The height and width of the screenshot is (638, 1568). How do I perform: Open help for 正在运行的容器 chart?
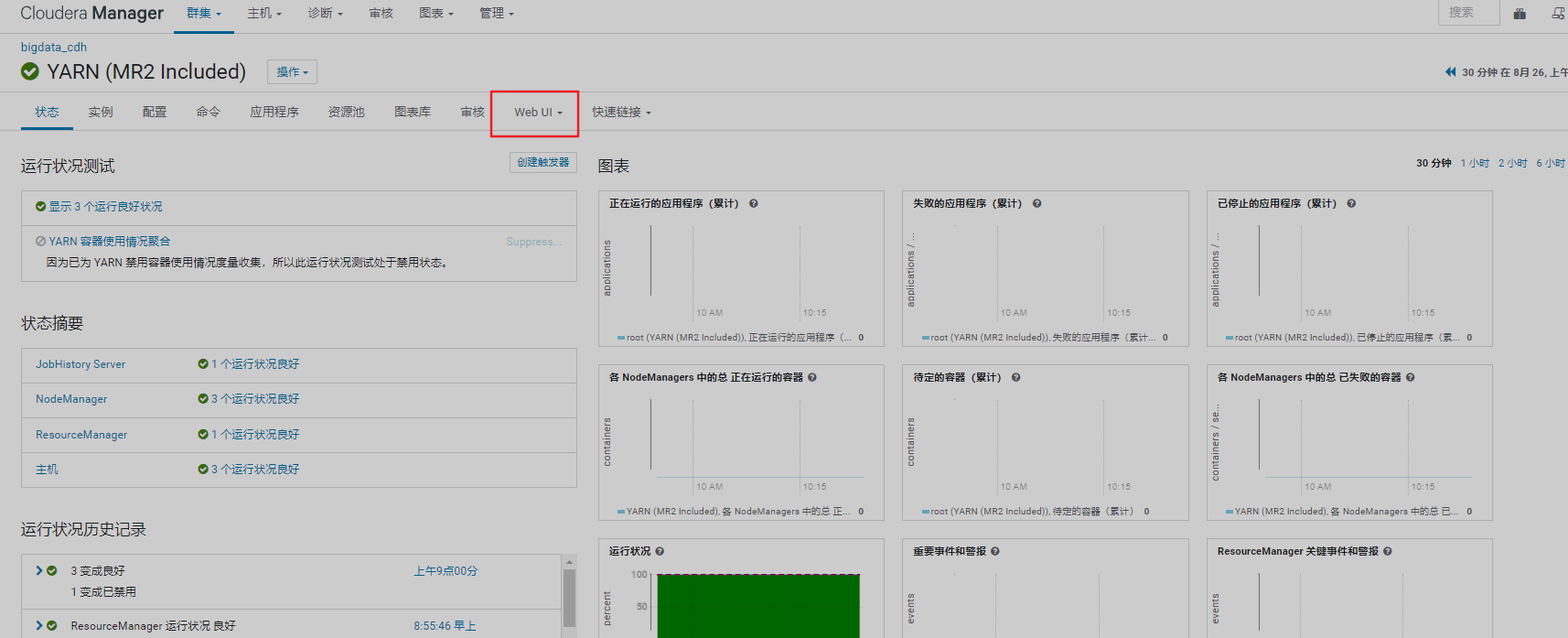coord(812,377)
